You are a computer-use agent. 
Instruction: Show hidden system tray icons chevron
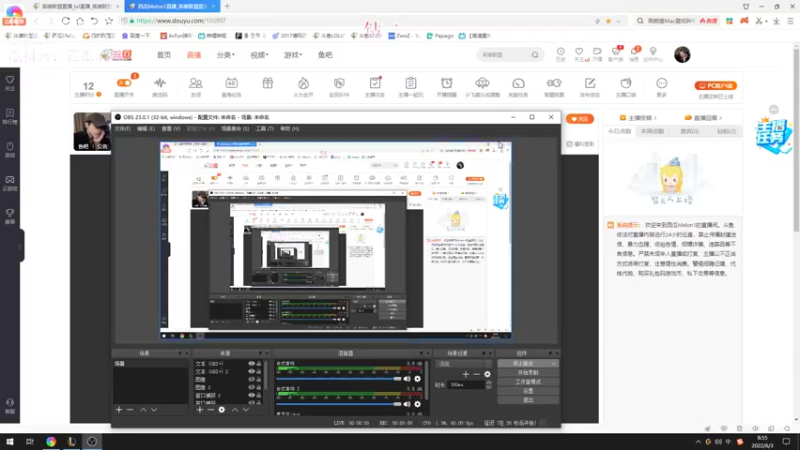click(x=697, y=442)
